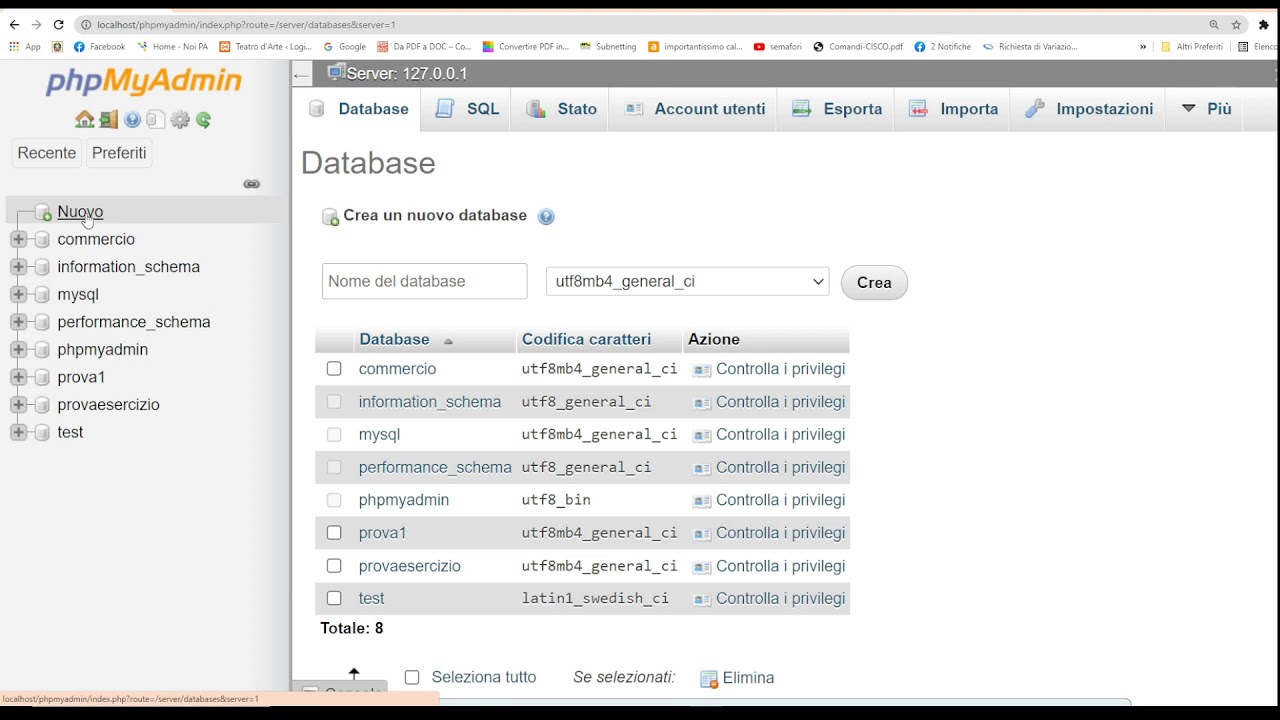Click browser back arrow

point(14,24)
